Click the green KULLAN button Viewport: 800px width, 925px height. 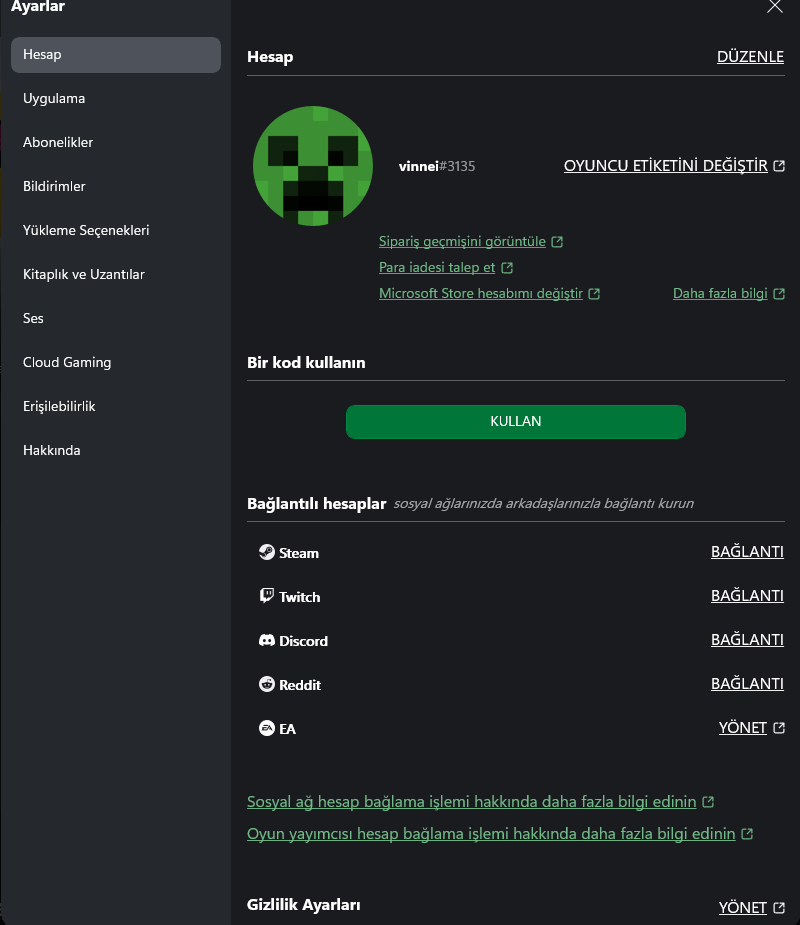[516, 422]
